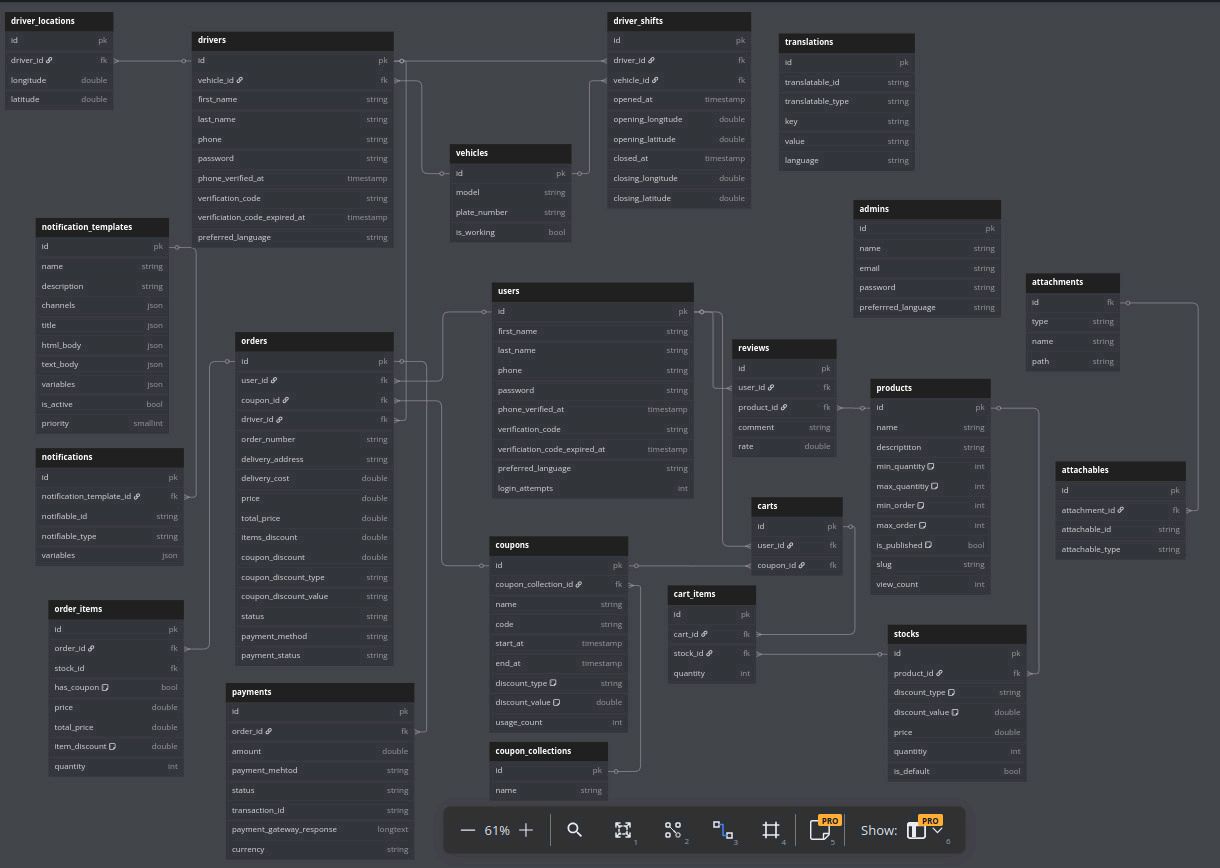
Task: Click the delivery_address row in orders
Action: 314,459
